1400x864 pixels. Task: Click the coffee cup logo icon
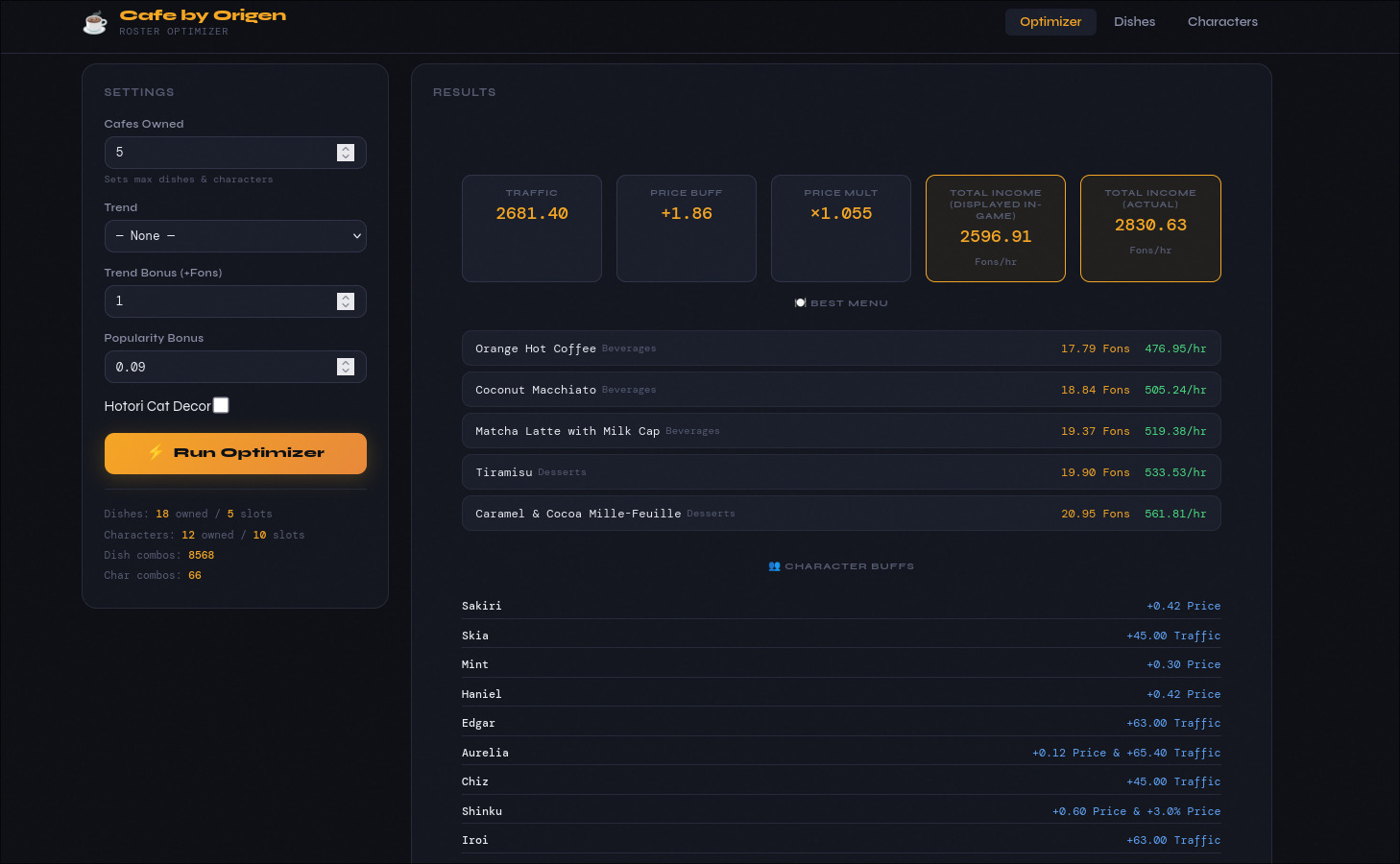tap(94, 22)
